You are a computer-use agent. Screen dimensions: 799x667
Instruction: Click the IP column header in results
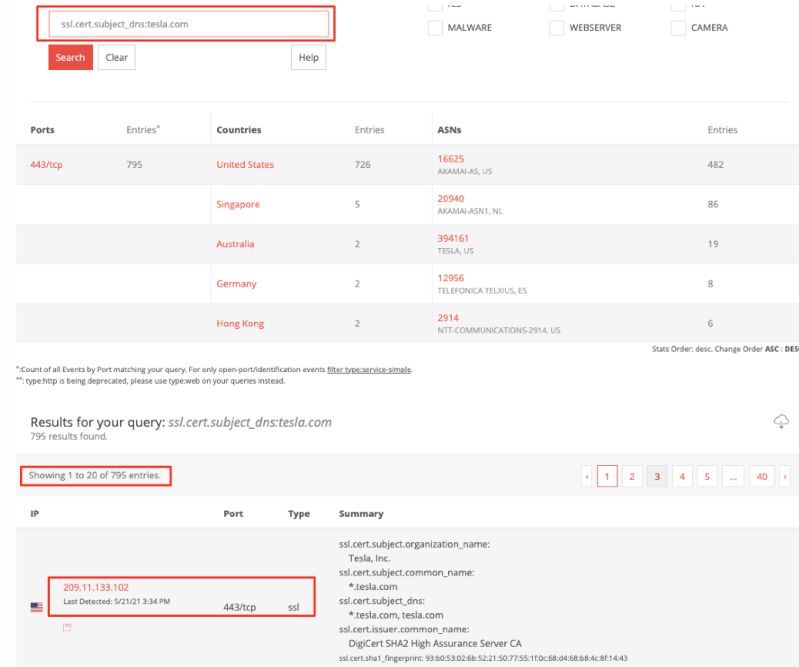[35, 514]
